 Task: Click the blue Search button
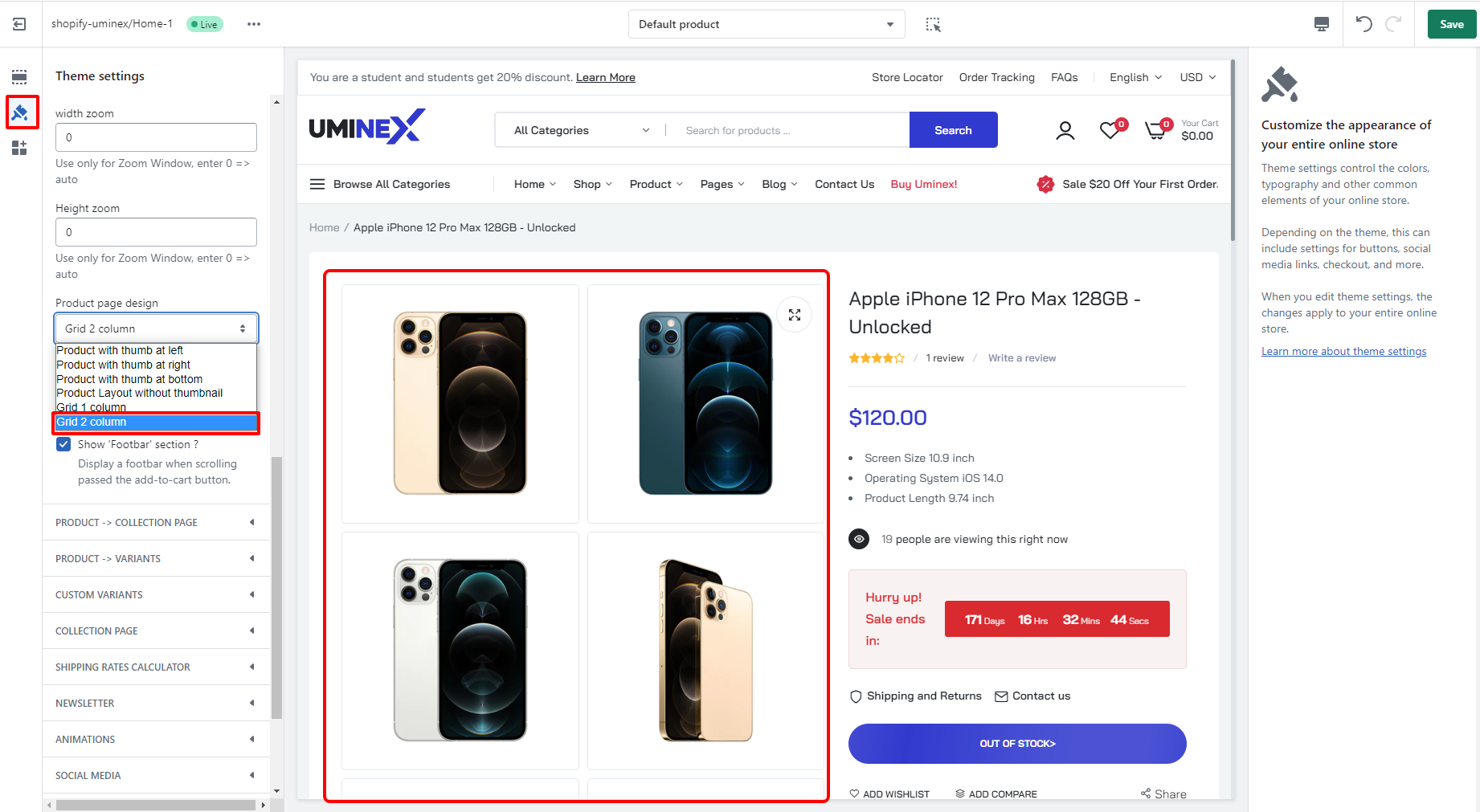pyautogui.click(x=953, y=130)
